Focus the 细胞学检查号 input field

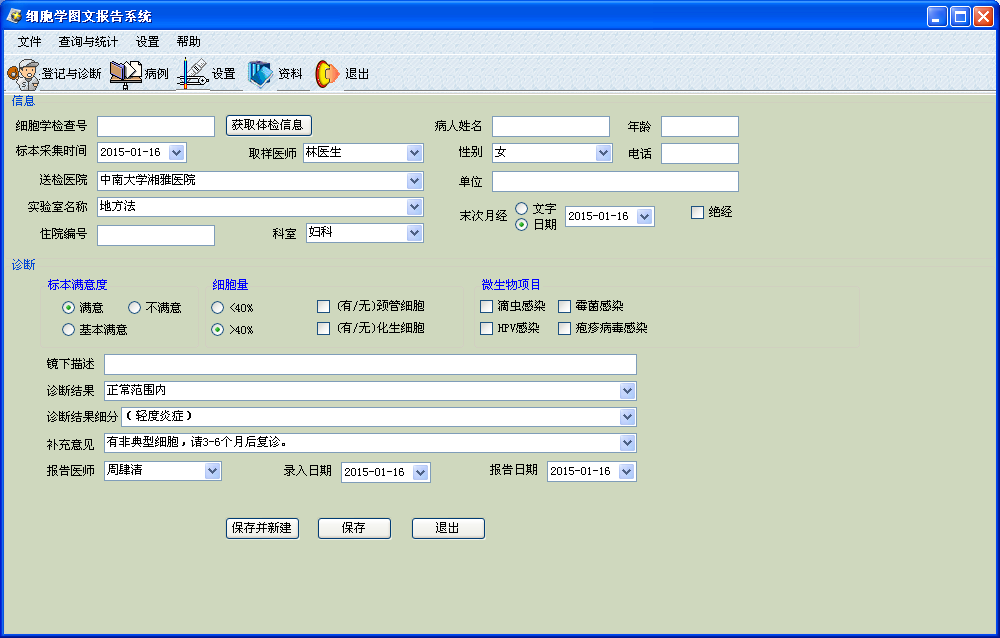[156, 126]
